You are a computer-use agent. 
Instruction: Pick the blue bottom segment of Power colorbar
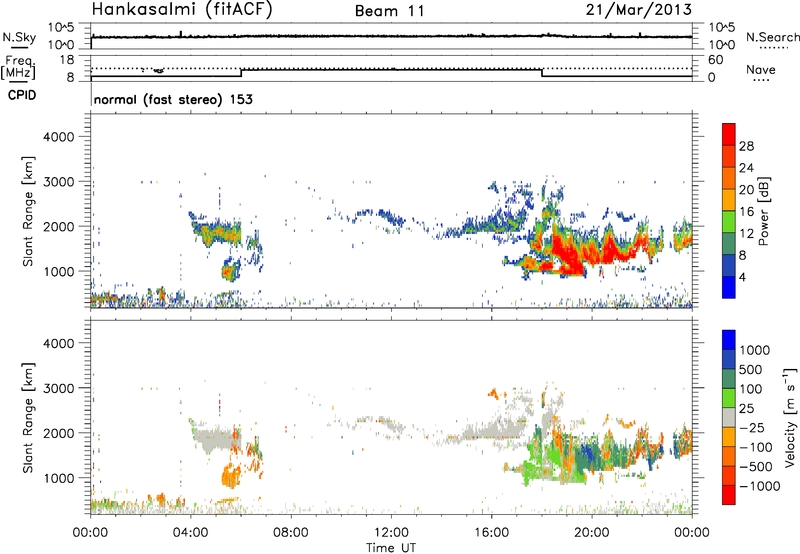tap(729, 287)
